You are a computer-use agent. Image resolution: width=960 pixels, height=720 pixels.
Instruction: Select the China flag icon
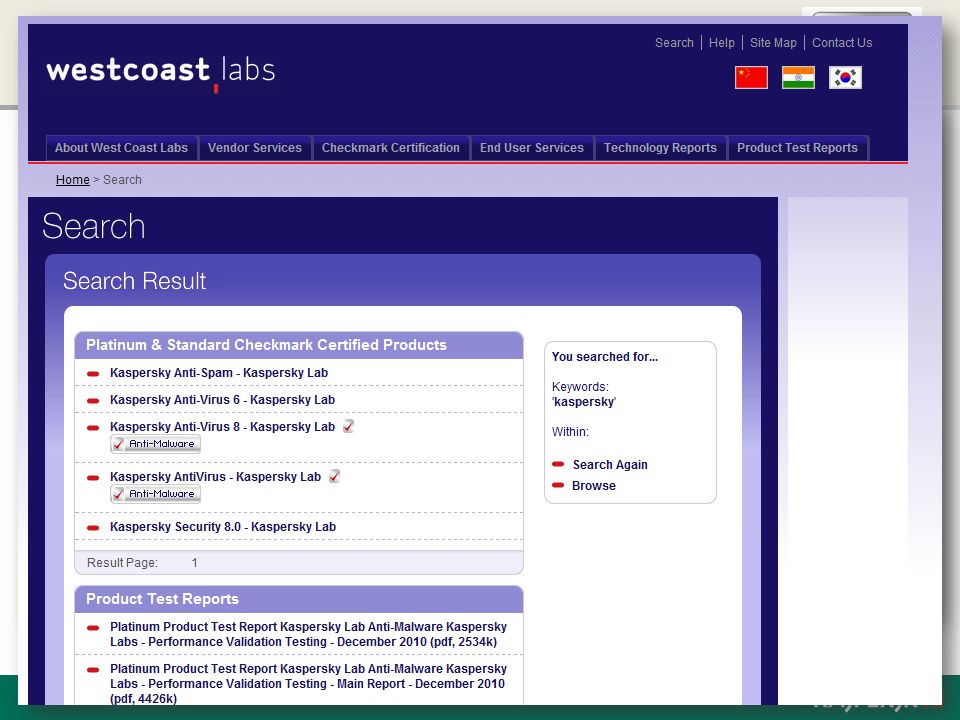click(x=751, y=78)
